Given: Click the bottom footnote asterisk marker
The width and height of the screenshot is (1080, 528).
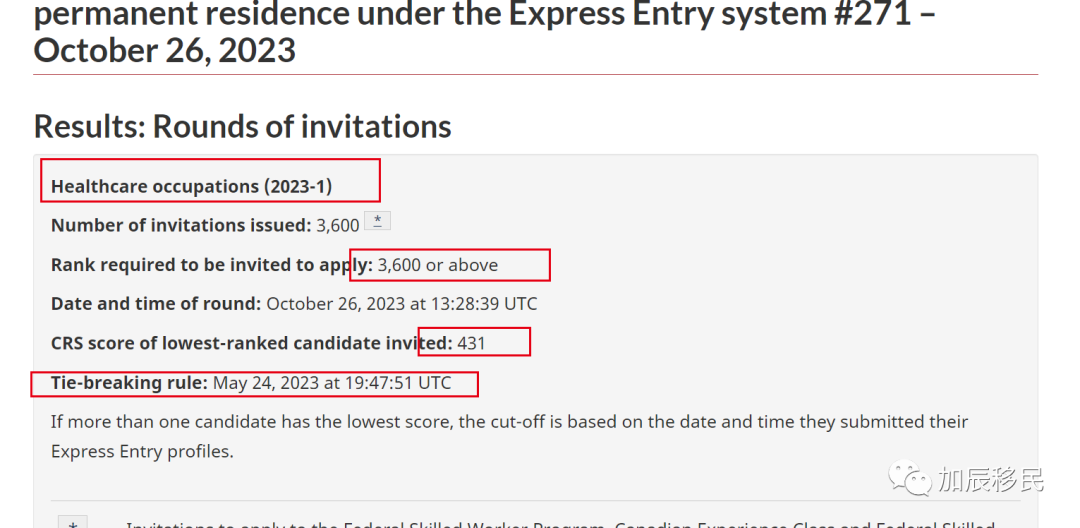Looking at the screenshot, I should click(72, 522).
